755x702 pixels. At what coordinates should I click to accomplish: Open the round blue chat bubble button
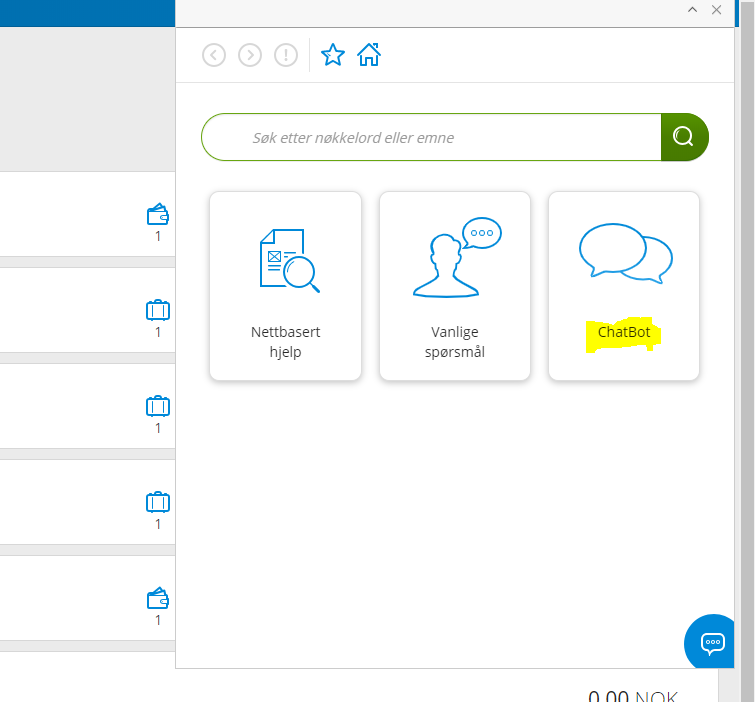(x=710, y=641)
